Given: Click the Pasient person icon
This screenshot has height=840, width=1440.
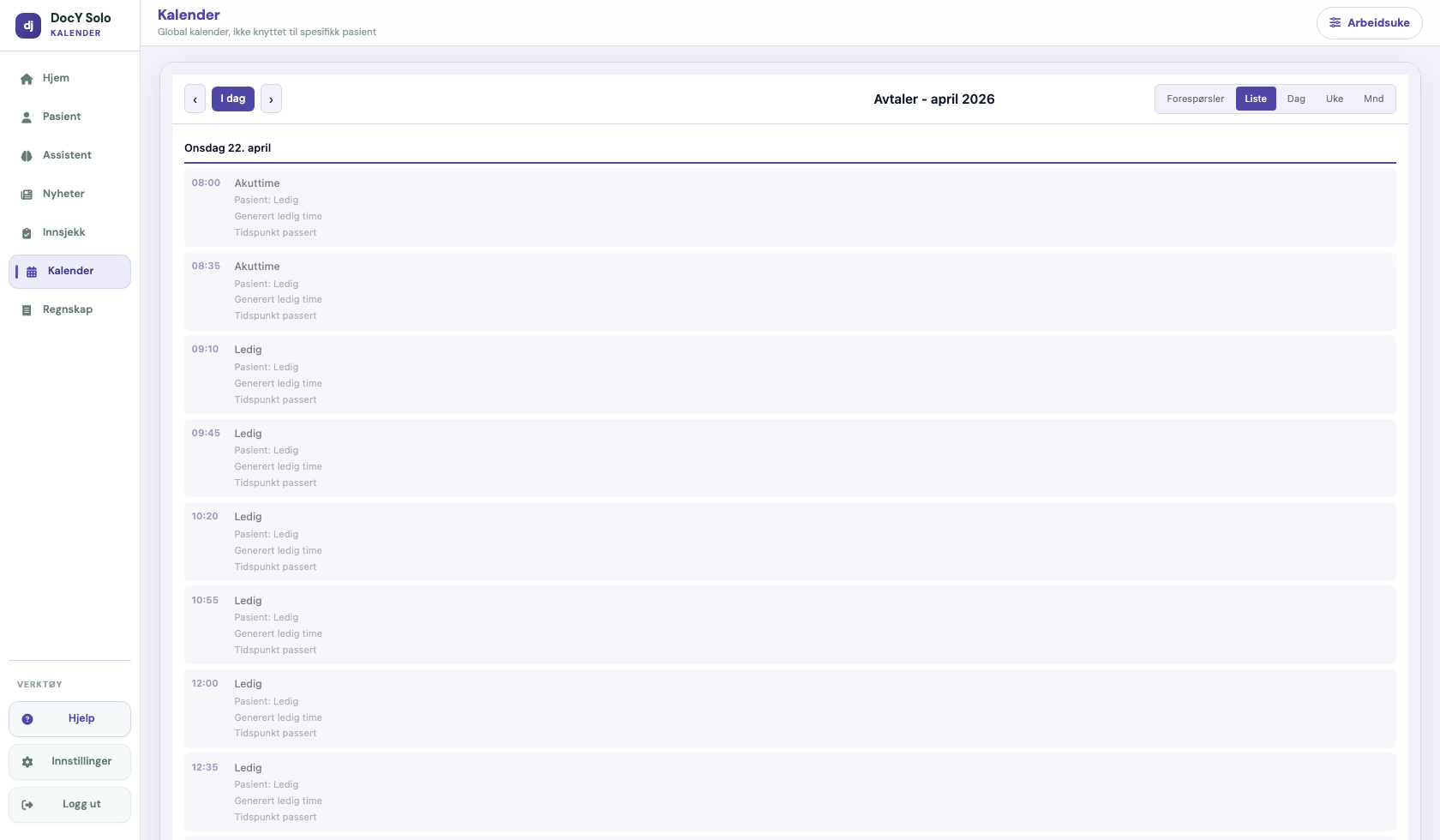Looking at the screenshot, I should point(27,117).
